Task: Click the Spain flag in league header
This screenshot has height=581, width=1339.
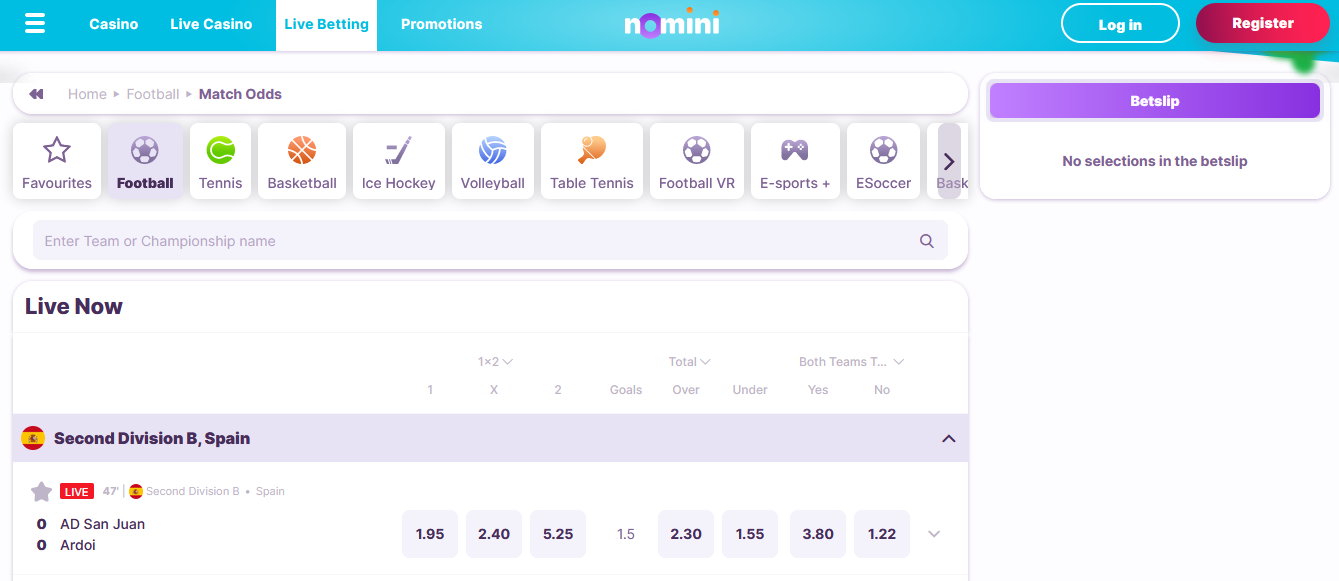Action: point(33,438)
